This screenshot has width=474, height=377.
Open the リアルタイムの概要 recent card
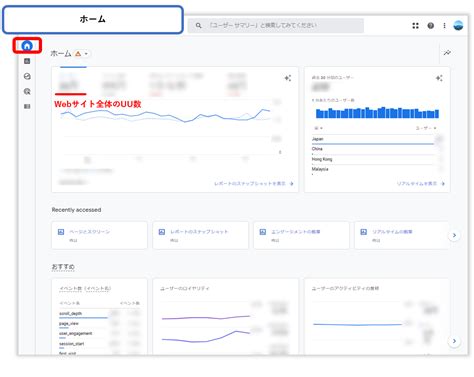tap(402, 235)
